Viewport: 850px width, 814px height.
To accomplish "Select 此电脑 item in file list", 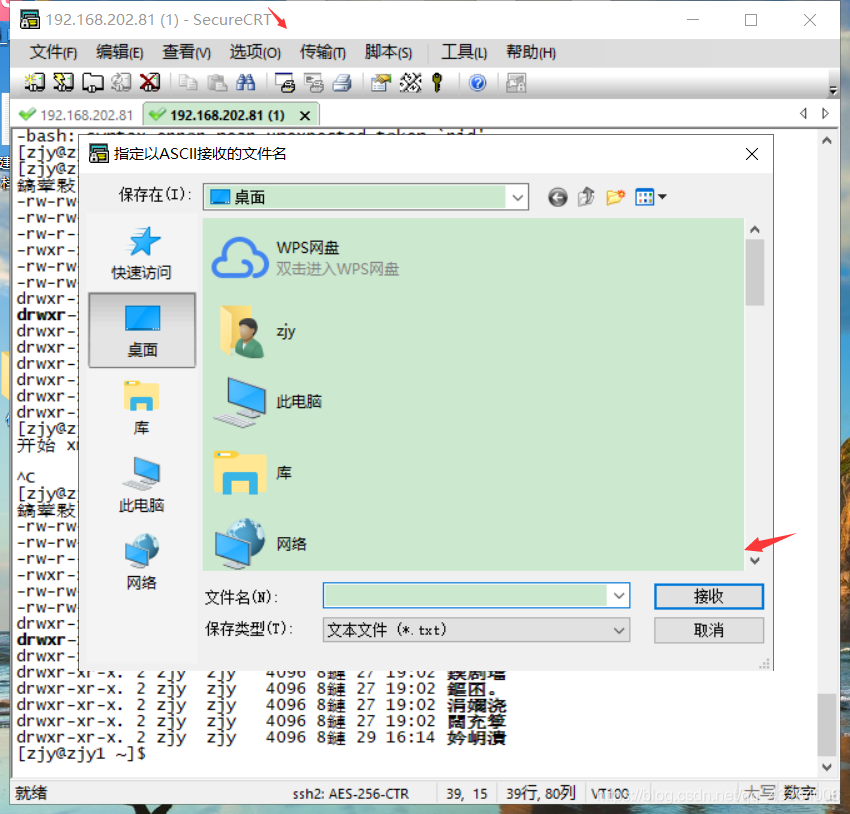I will 268,402.
